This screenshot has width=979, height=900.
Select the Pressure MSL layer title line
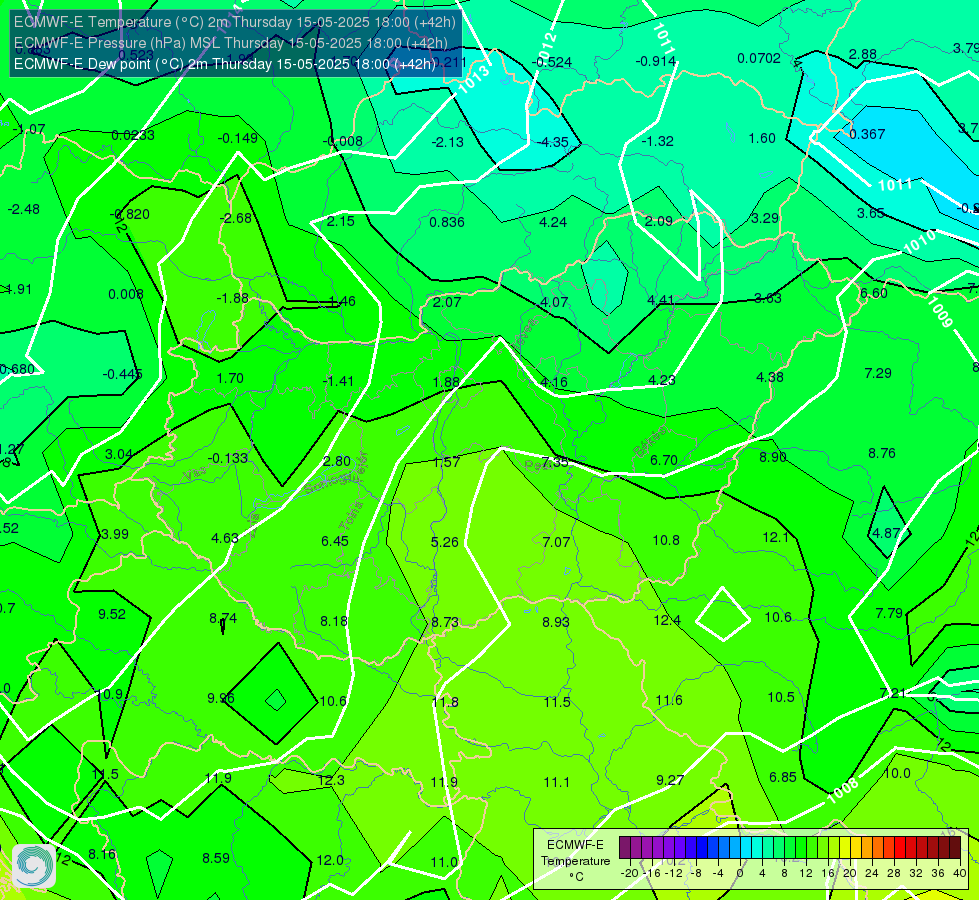tap(231, 42)
